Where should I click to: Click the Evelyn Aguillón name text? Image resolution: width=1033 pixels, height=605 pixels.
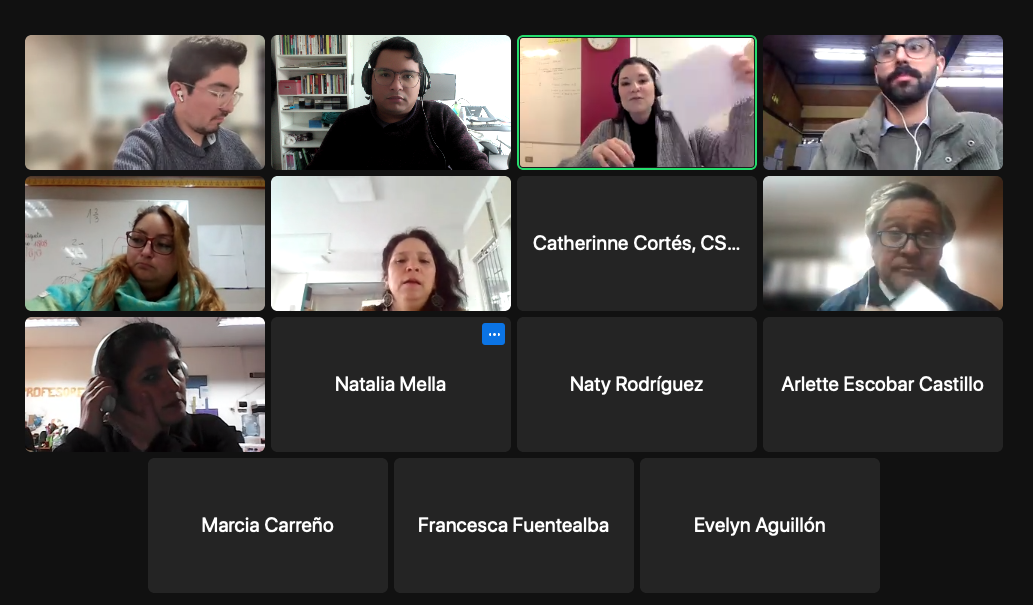pyautogui.click(x=760, y=525)
